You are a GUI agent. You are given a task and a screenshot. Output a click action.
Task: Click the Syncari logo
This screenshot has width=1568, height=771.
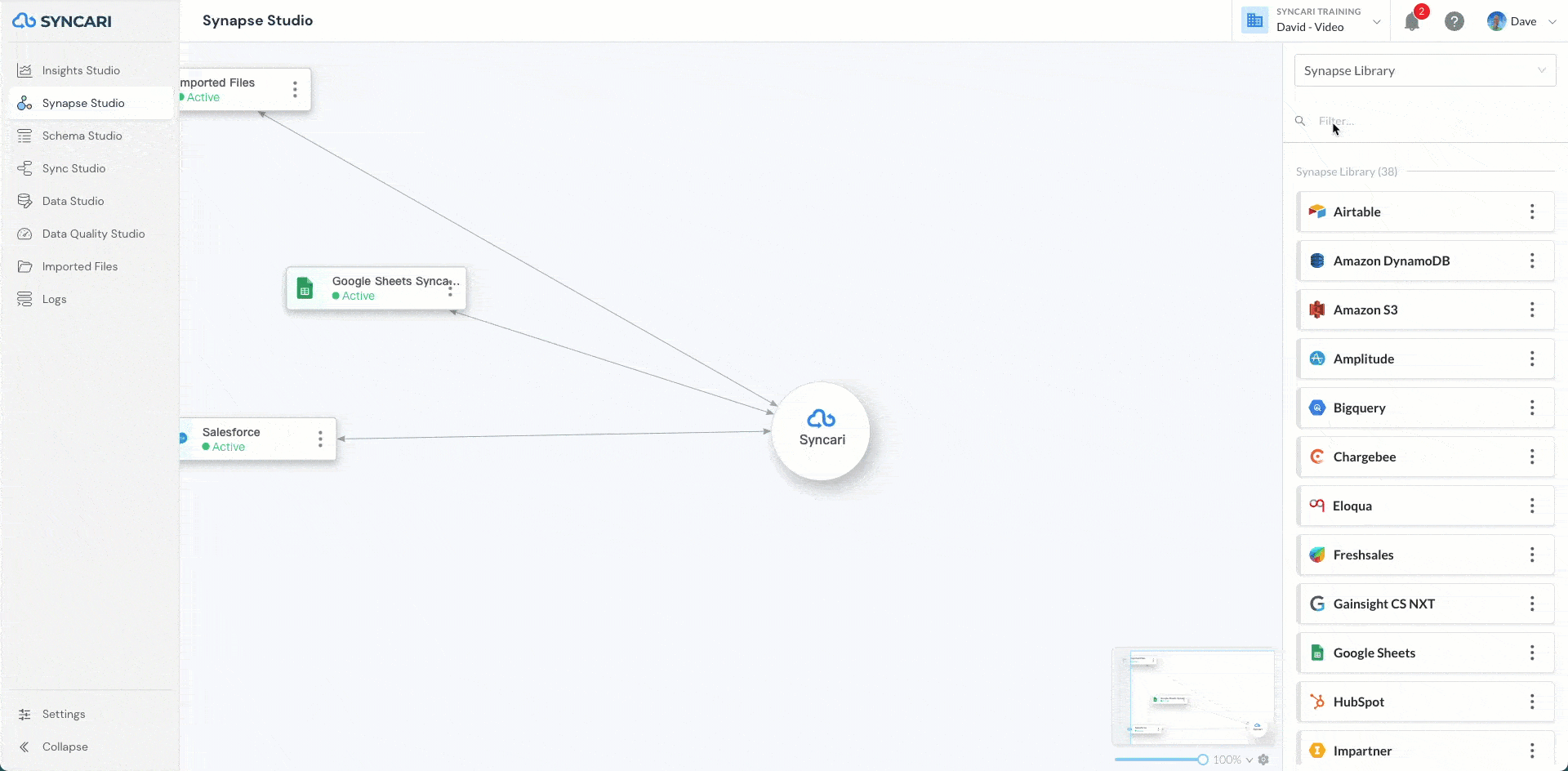[x=62, y=21]
